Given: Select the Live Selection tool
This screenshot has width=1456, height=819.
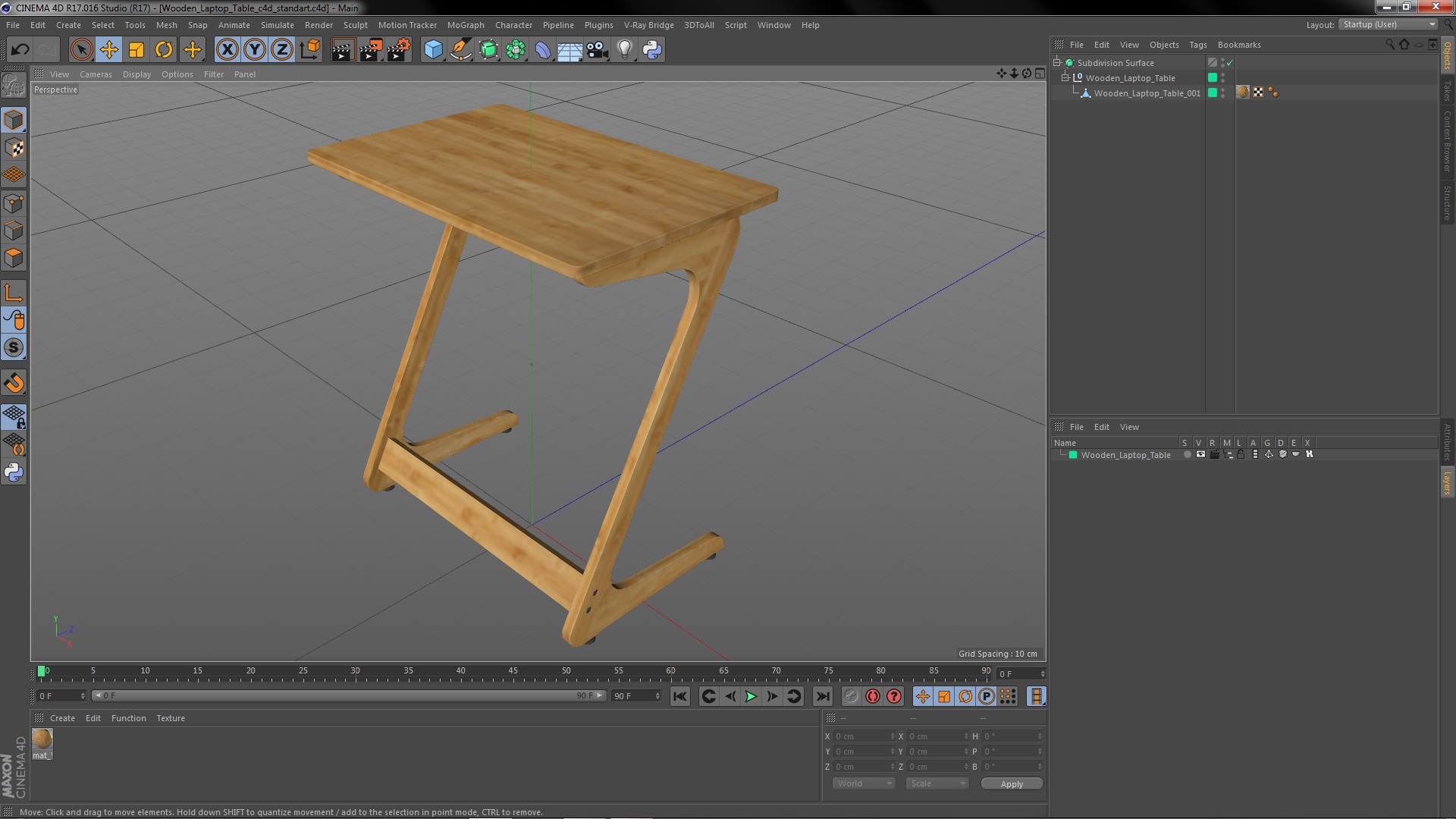Looking at the screenshot, I should click(81, 50).
